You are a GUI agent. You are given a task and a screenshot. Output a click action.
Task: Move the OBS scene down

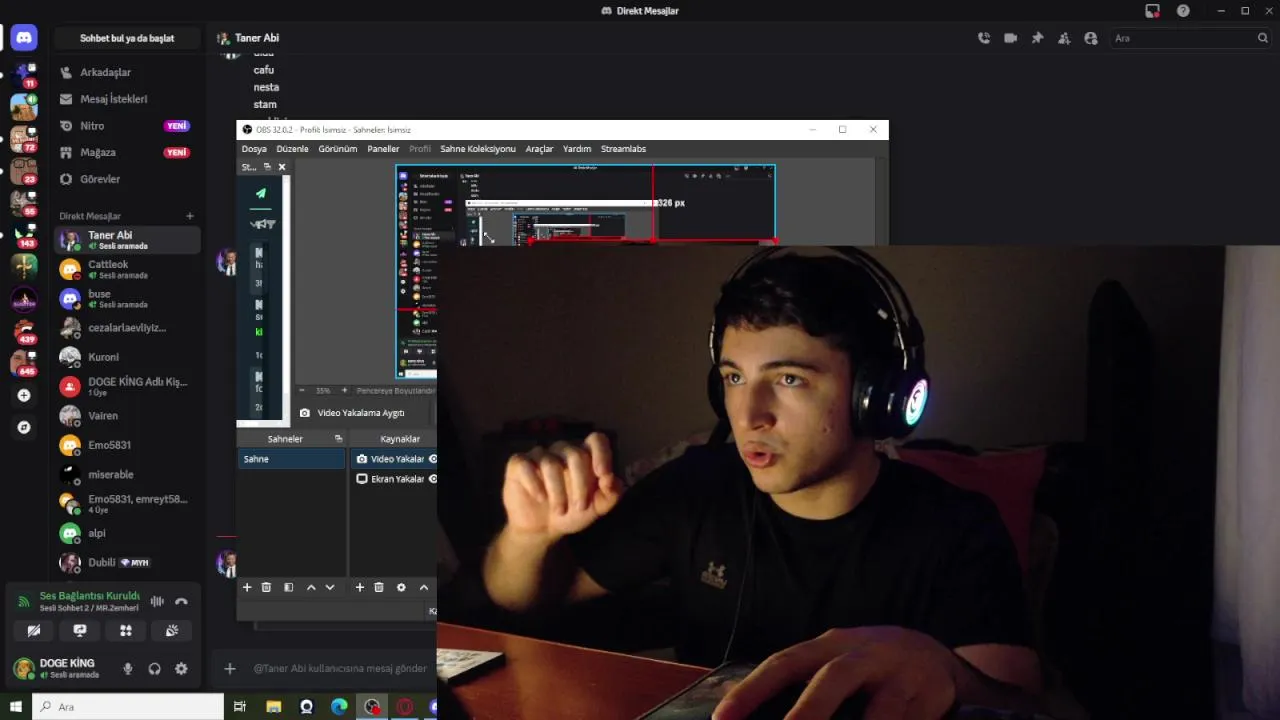click(x=330, y=587)
